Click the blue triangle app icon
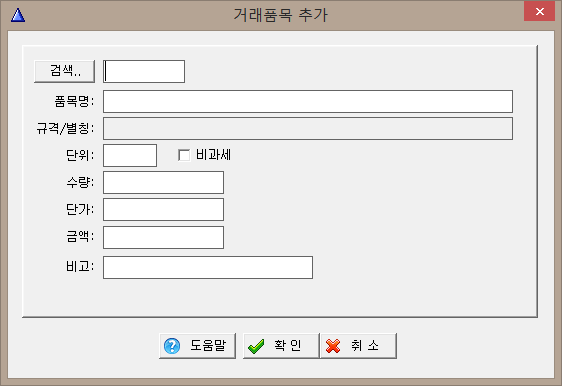This screenshot has width=562, height=386. (18, 15)
